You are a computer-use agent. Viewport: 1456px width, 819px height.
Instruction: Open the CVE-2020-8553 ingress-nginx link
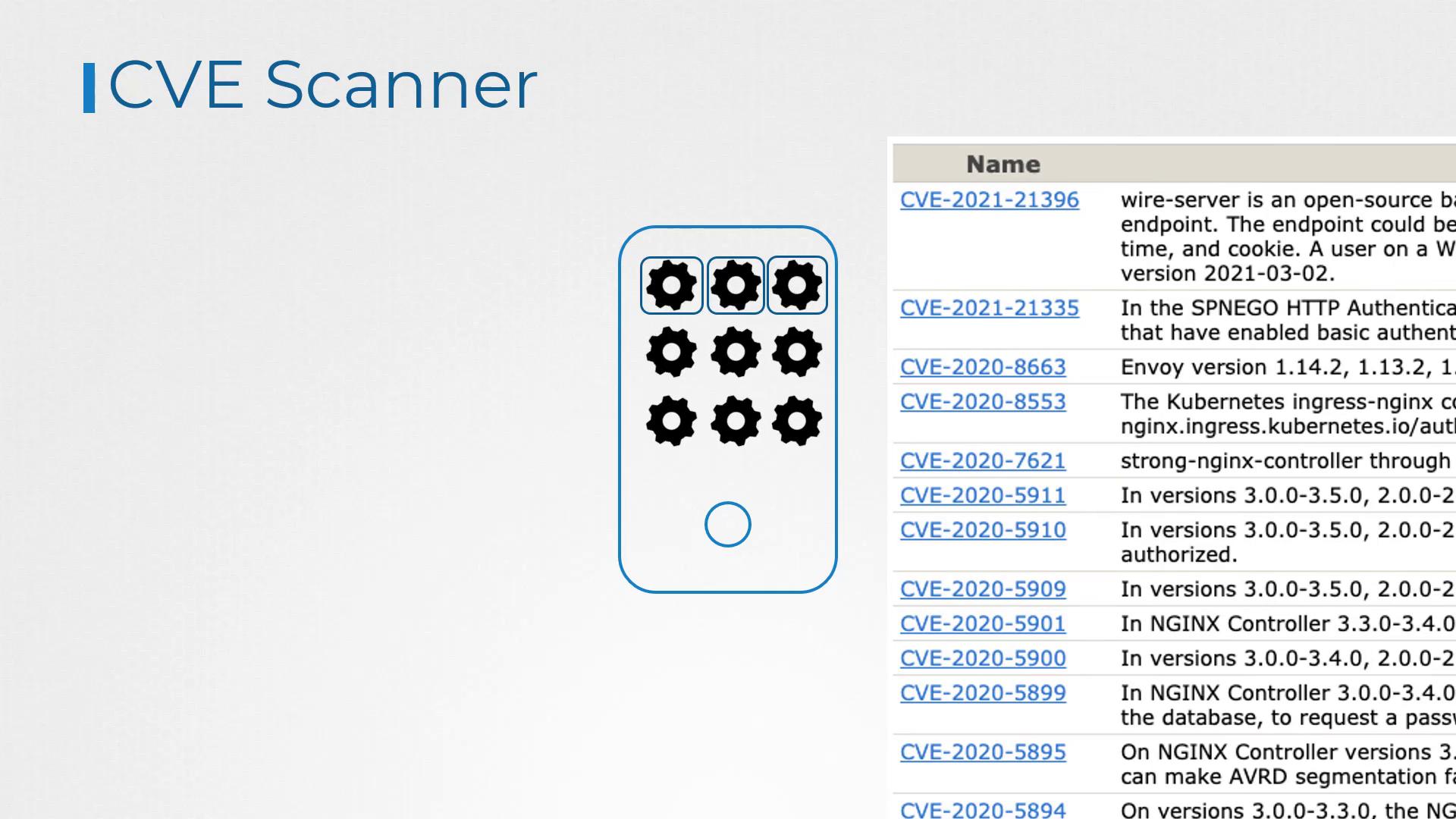[x=983, y=402]
